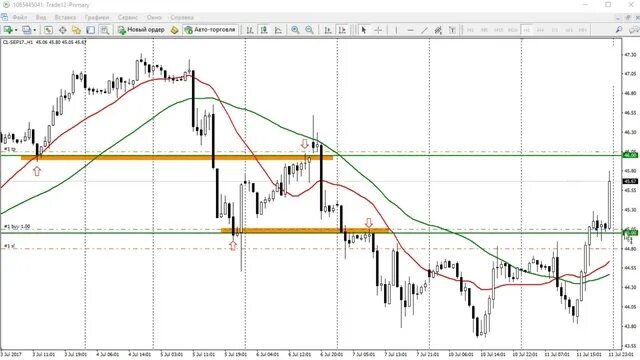Click the black current price tag 45.57

click(631, 181)
